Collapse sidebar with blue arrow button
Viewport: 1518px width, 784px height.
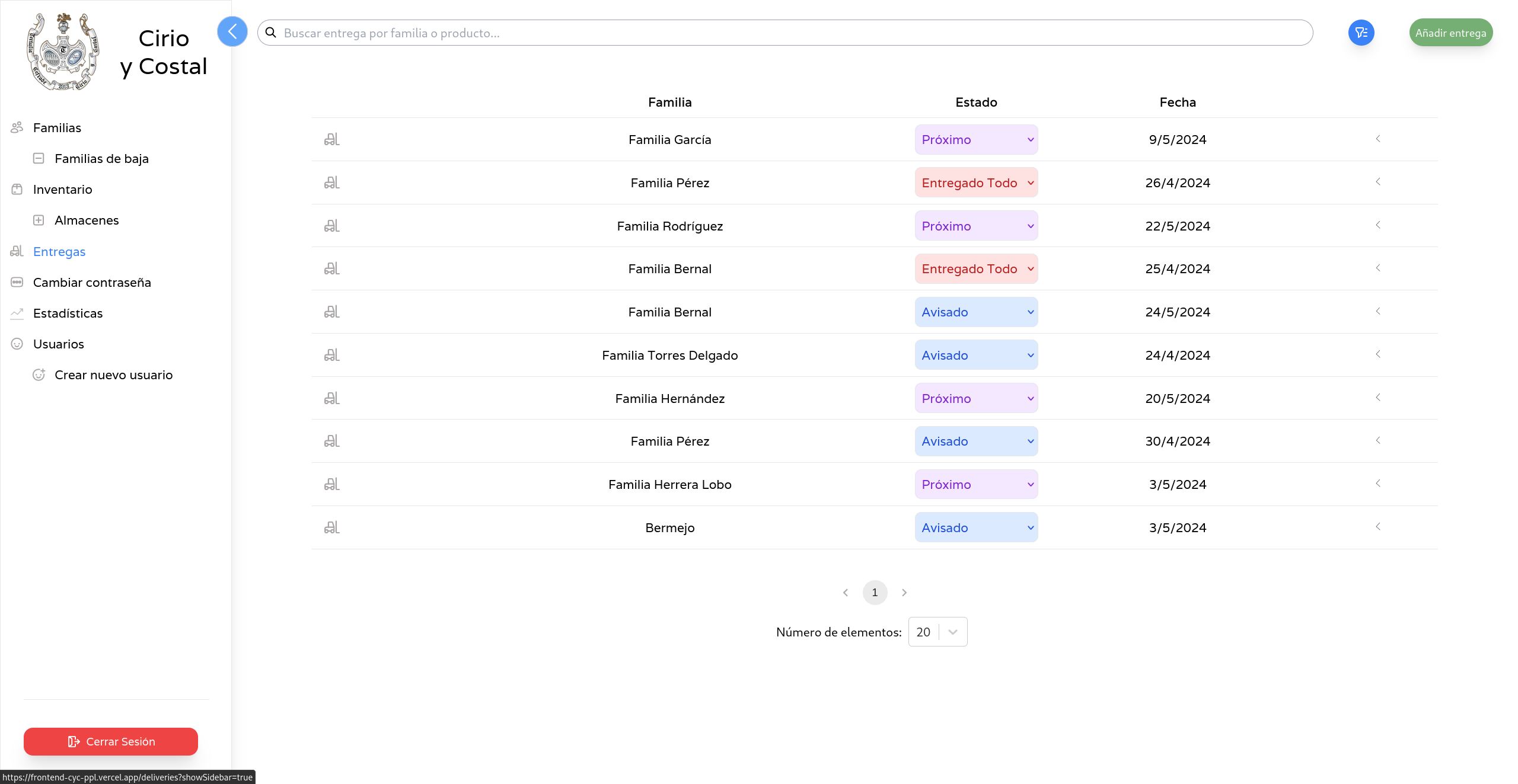[232, 31]
